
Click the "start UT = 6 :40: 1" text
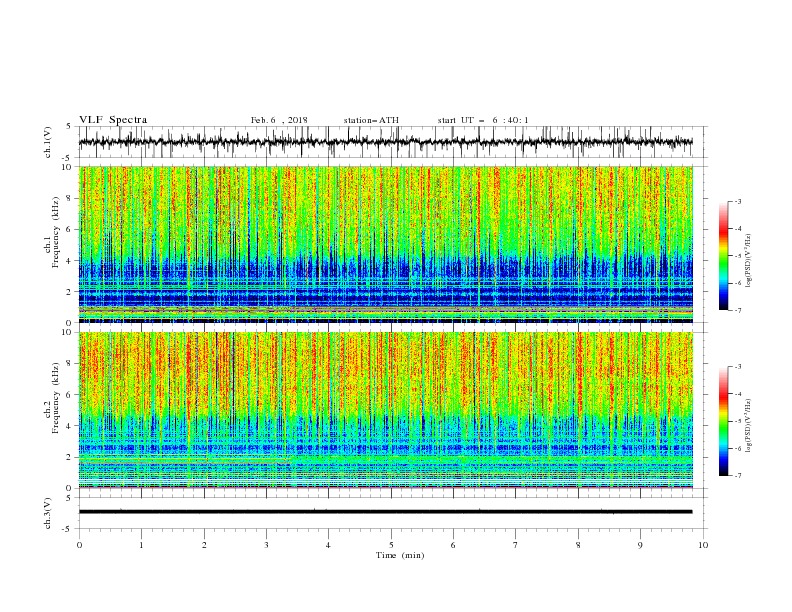coord(483,120)
